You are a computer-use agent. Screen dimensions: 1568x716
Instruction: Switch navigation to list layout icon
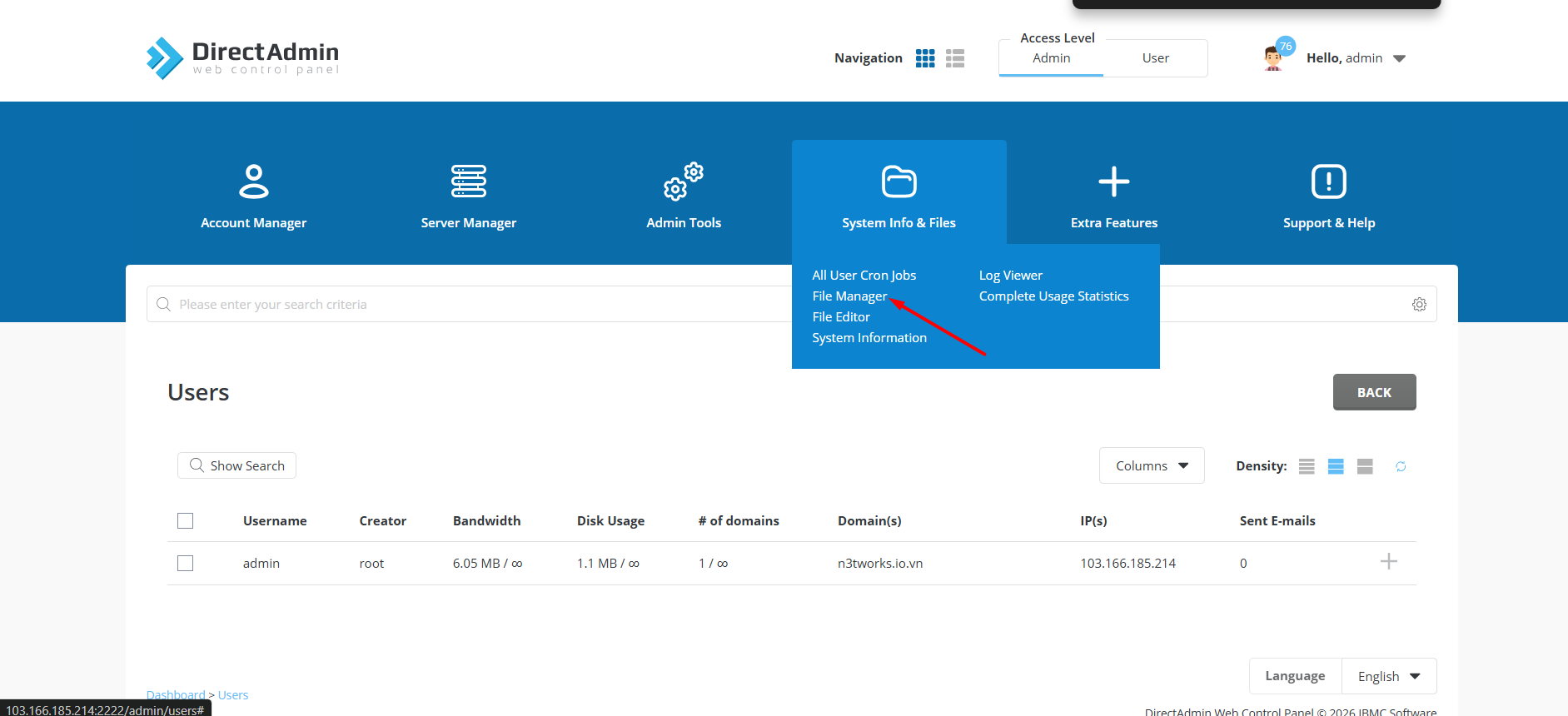tap(955, 58)
